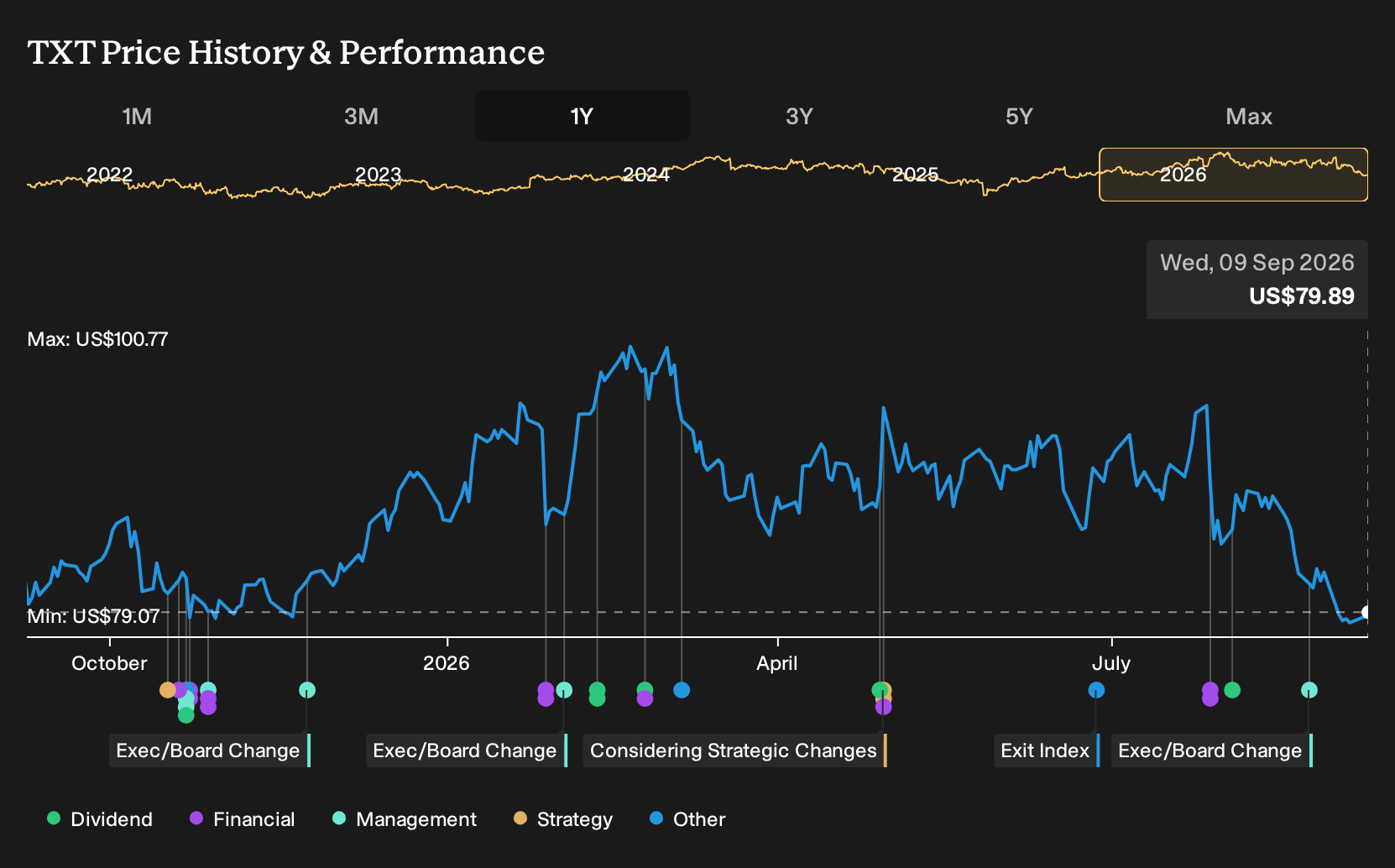
Task: Click the green Dividend marker in August
Action: point(1232,690)
